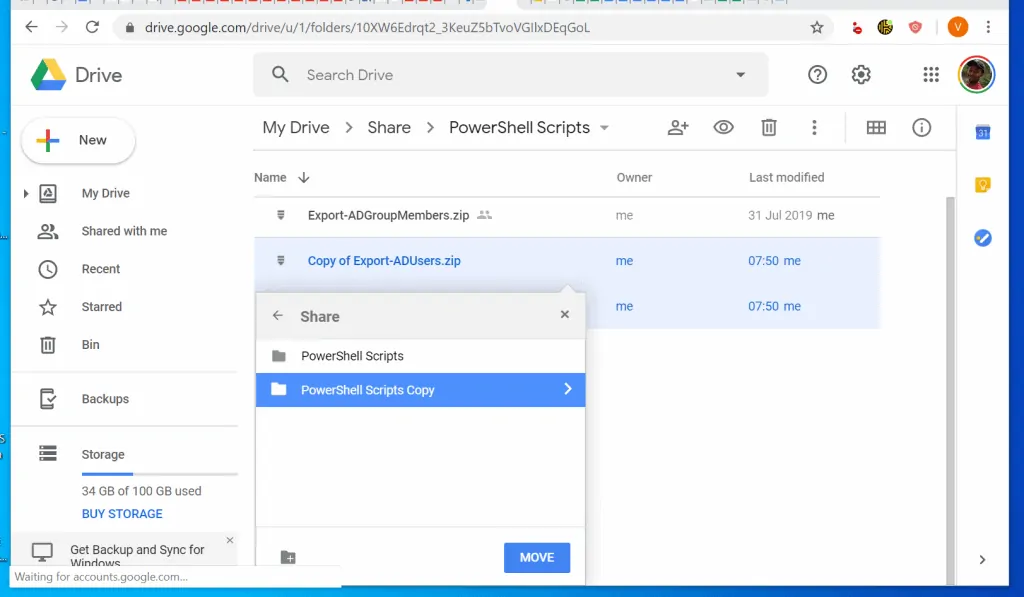Open Google Keep from side panel
Image resolution: width=1024 pixels, height=597 pixels.
coord(982,185)
